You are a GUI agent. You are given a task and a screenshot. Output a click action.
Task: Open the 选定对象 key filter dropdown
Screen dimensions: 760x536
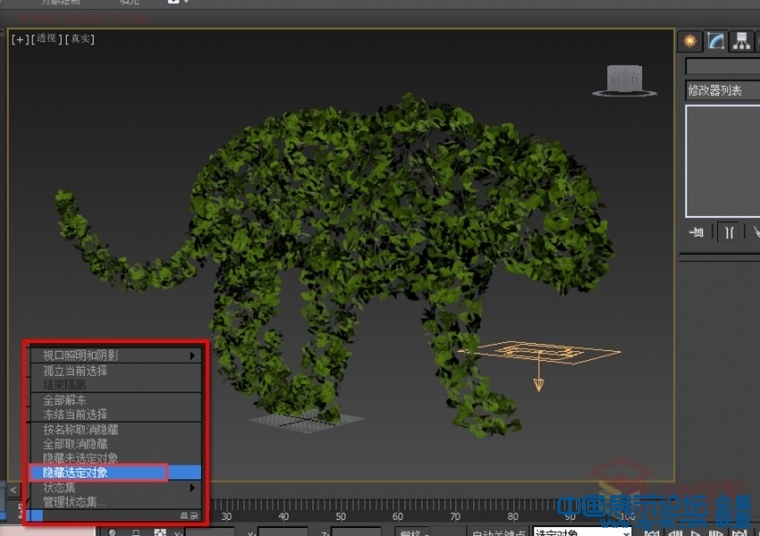[x=582, y=532]
